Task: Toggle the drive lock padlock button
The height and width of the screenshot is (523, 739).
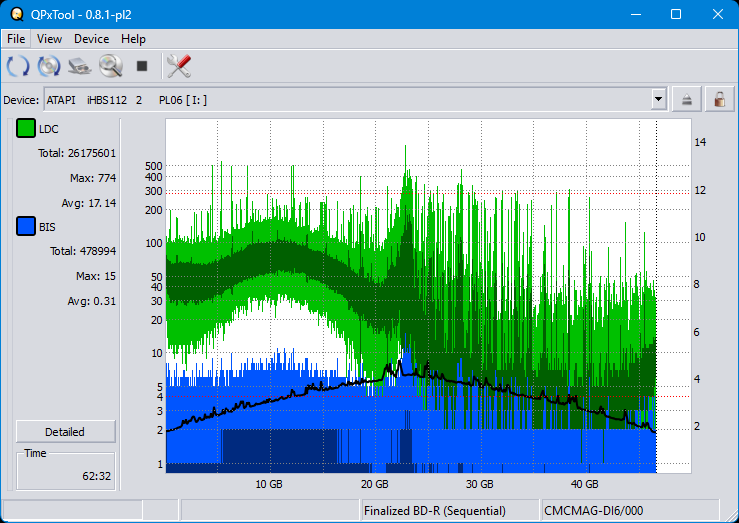Action: click(718, 99)
